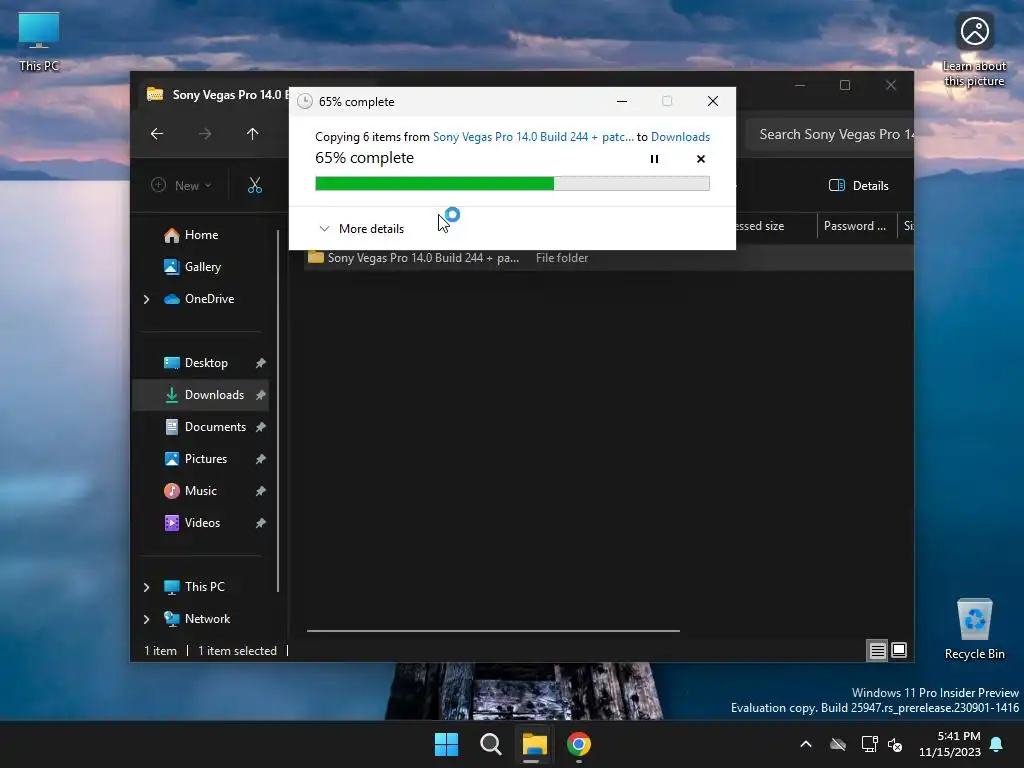Launch Google Chrome from taskbar
Image resolution: width=1024 pixels, height=768 pixels.
click(579, 744)
